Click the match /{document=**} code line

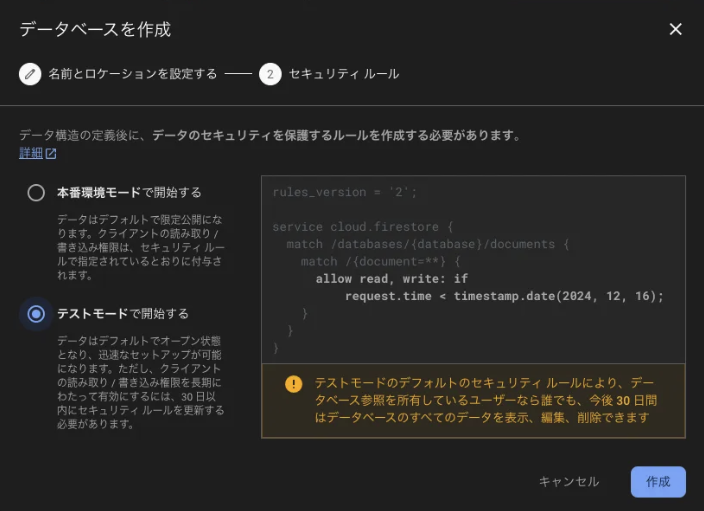(x=380, y=261)
